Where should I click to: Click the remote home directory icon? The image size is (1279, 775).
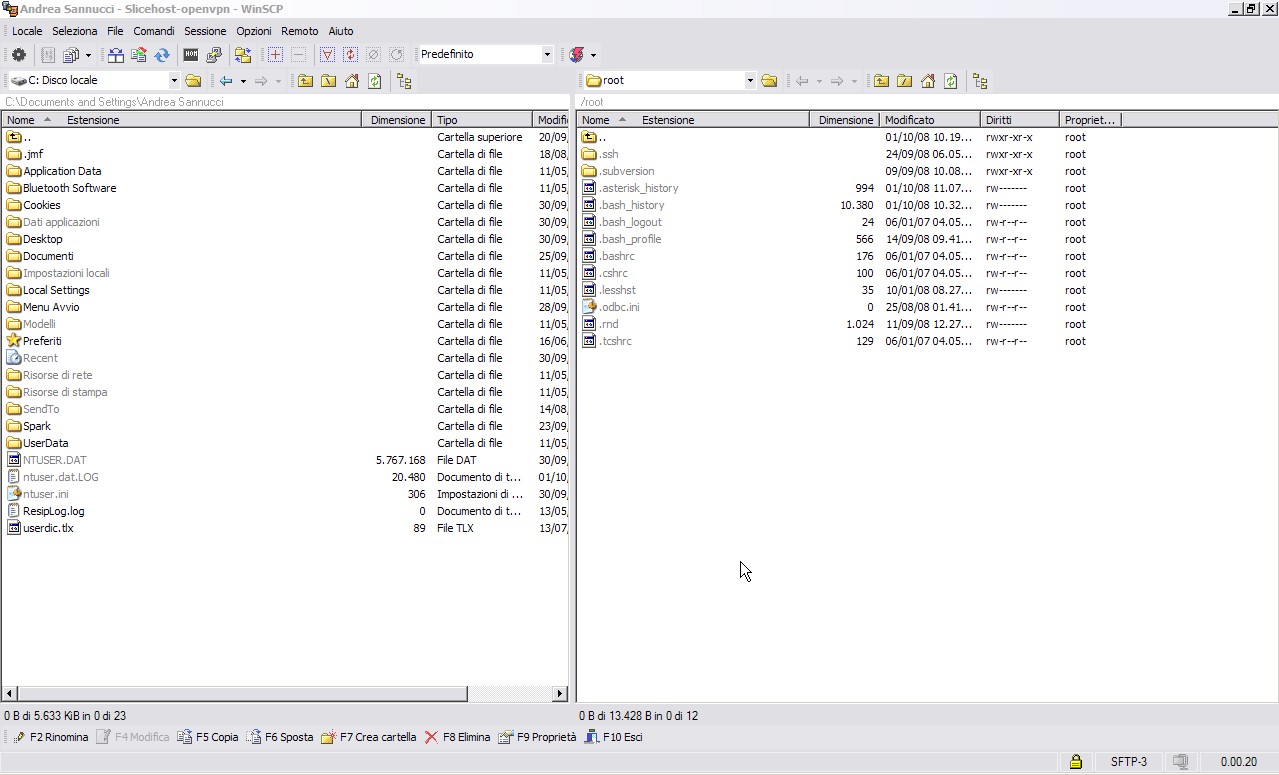tap(928, 81)
